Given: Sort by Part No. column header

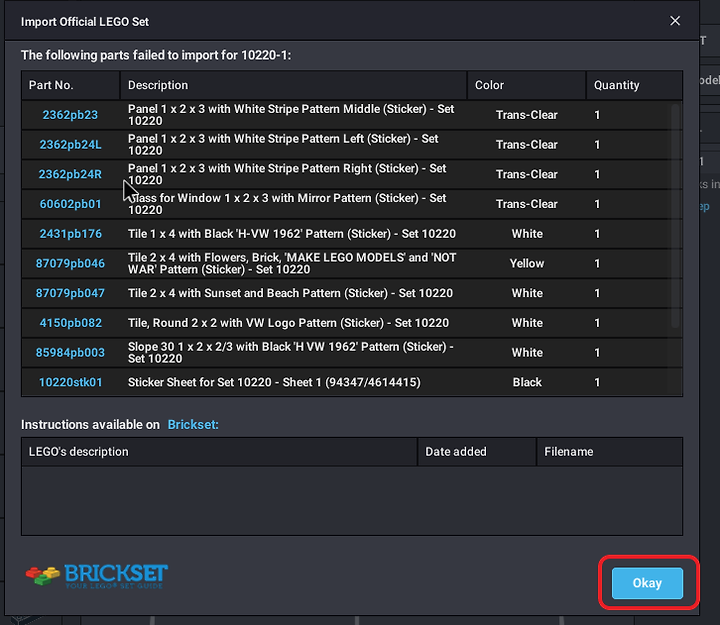Looking at the screenshot, I should pos(71,85).
